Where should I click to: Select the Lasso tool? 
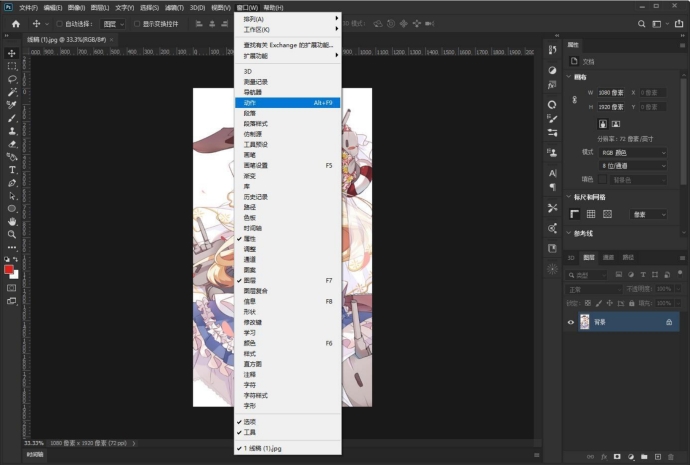tap(12, 79)
